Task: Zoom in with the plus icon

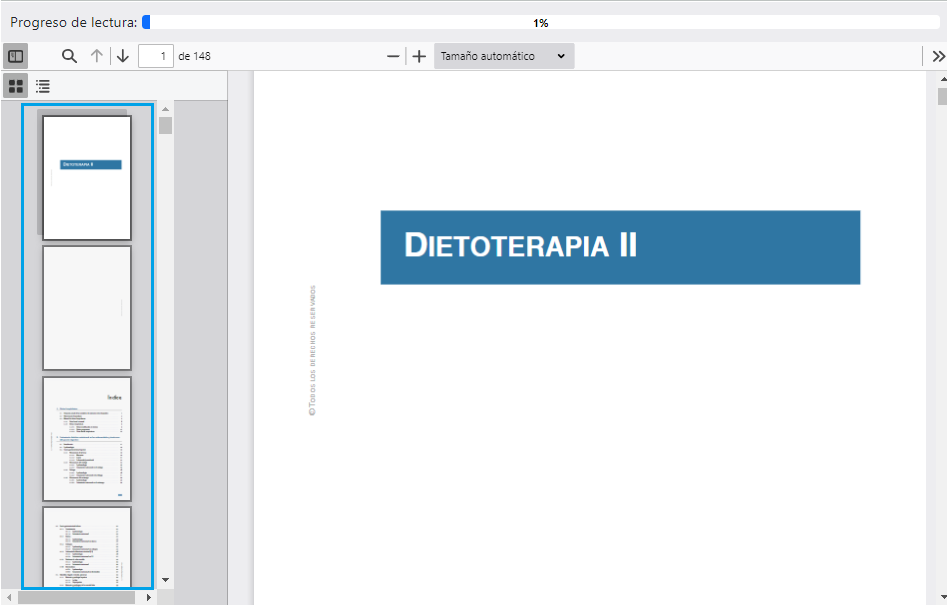Action: click(x=419, y=56)
